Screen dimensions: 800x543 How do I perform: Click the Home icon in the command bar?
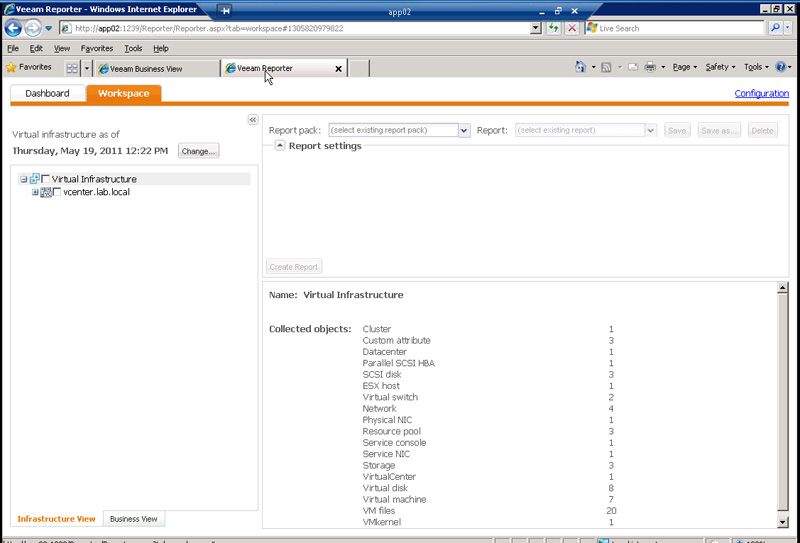coord(580,67)
